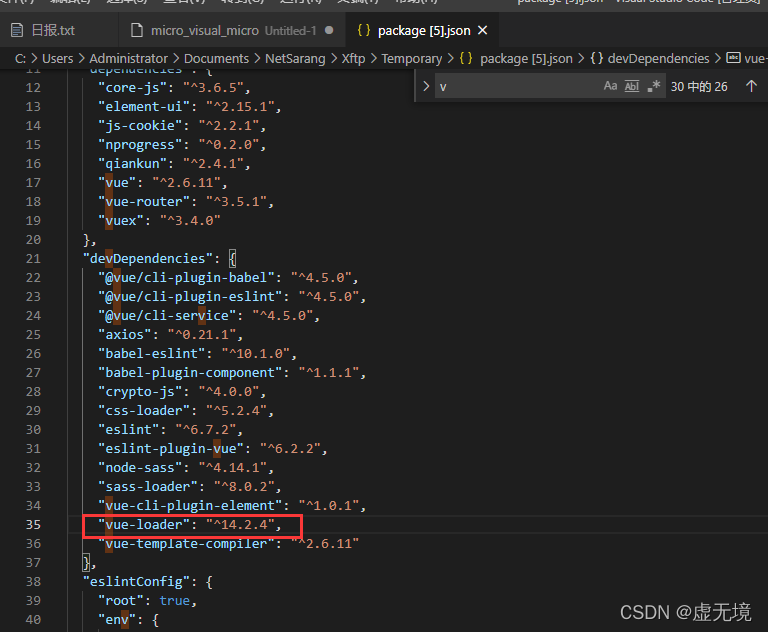Open devDependencies breadcrumb segment
The width and height of the screenshot is (768, 632).
658,59
